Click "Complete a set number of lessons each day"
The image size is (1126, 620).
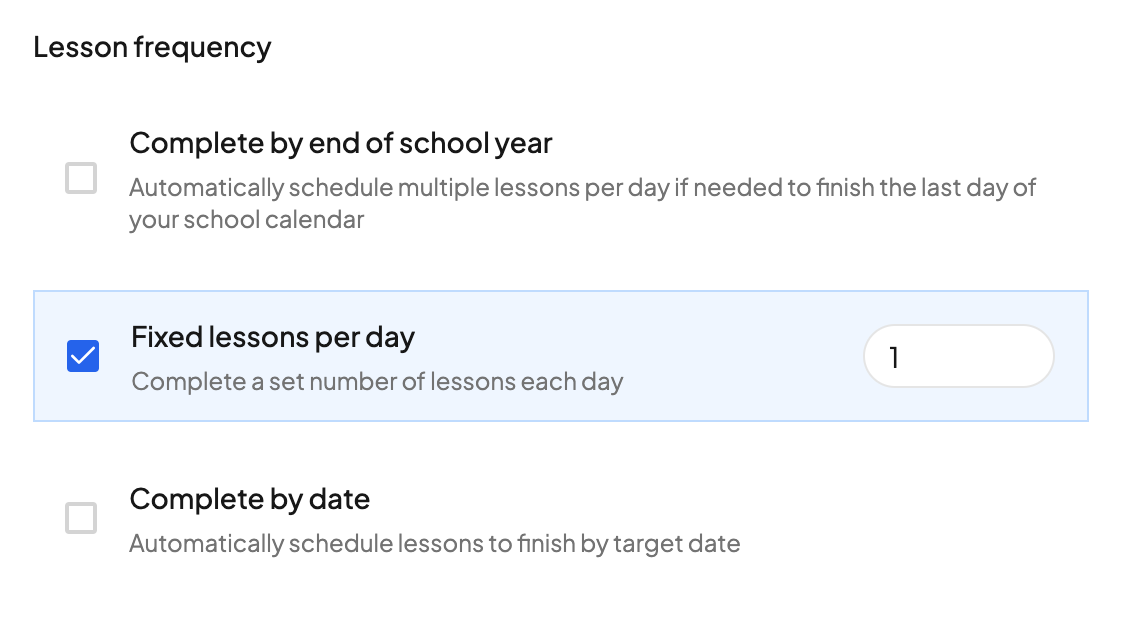[377, 382]
